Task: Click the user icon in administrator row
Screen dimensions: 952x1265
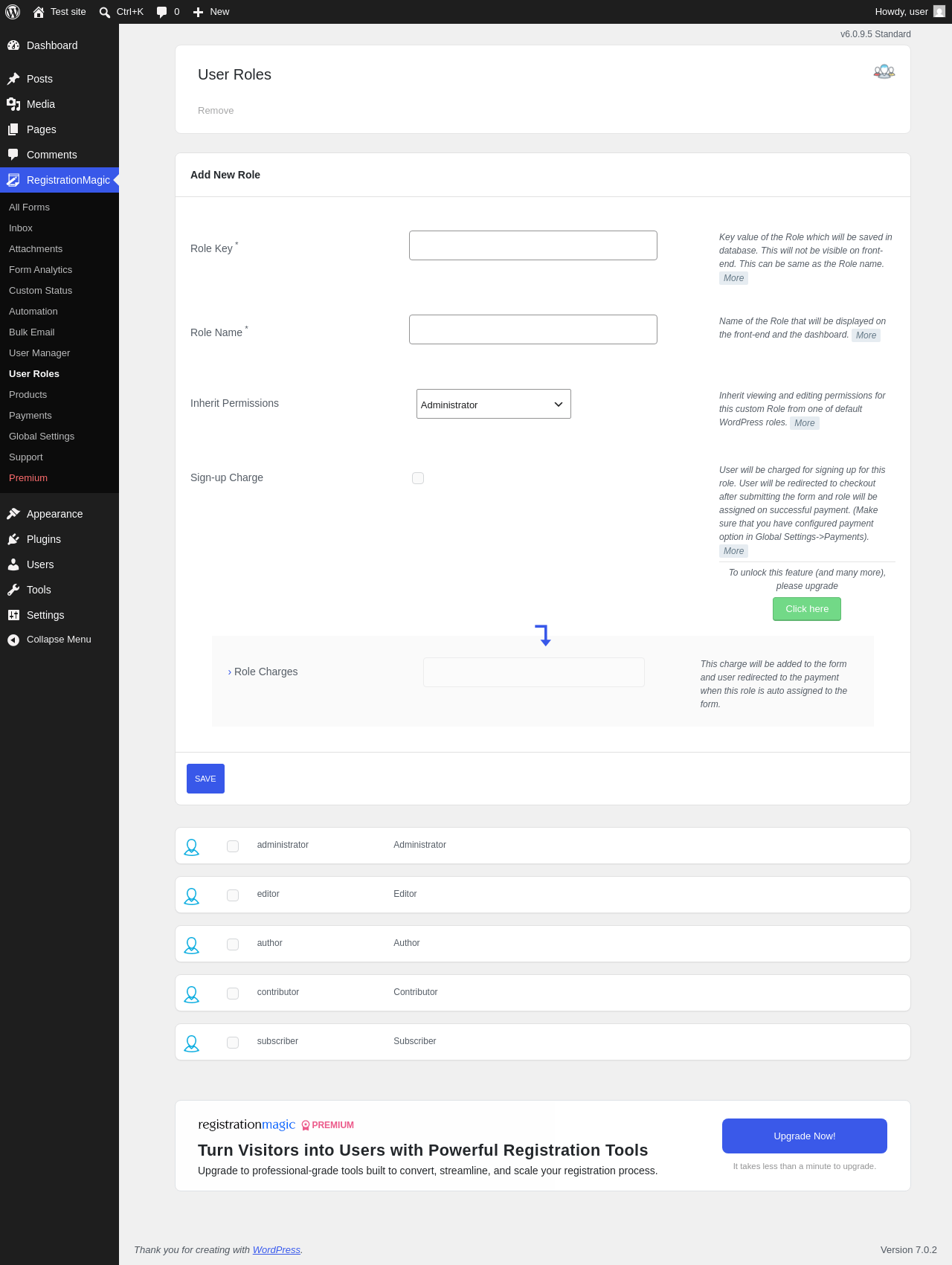Action: tap(192, 847)
